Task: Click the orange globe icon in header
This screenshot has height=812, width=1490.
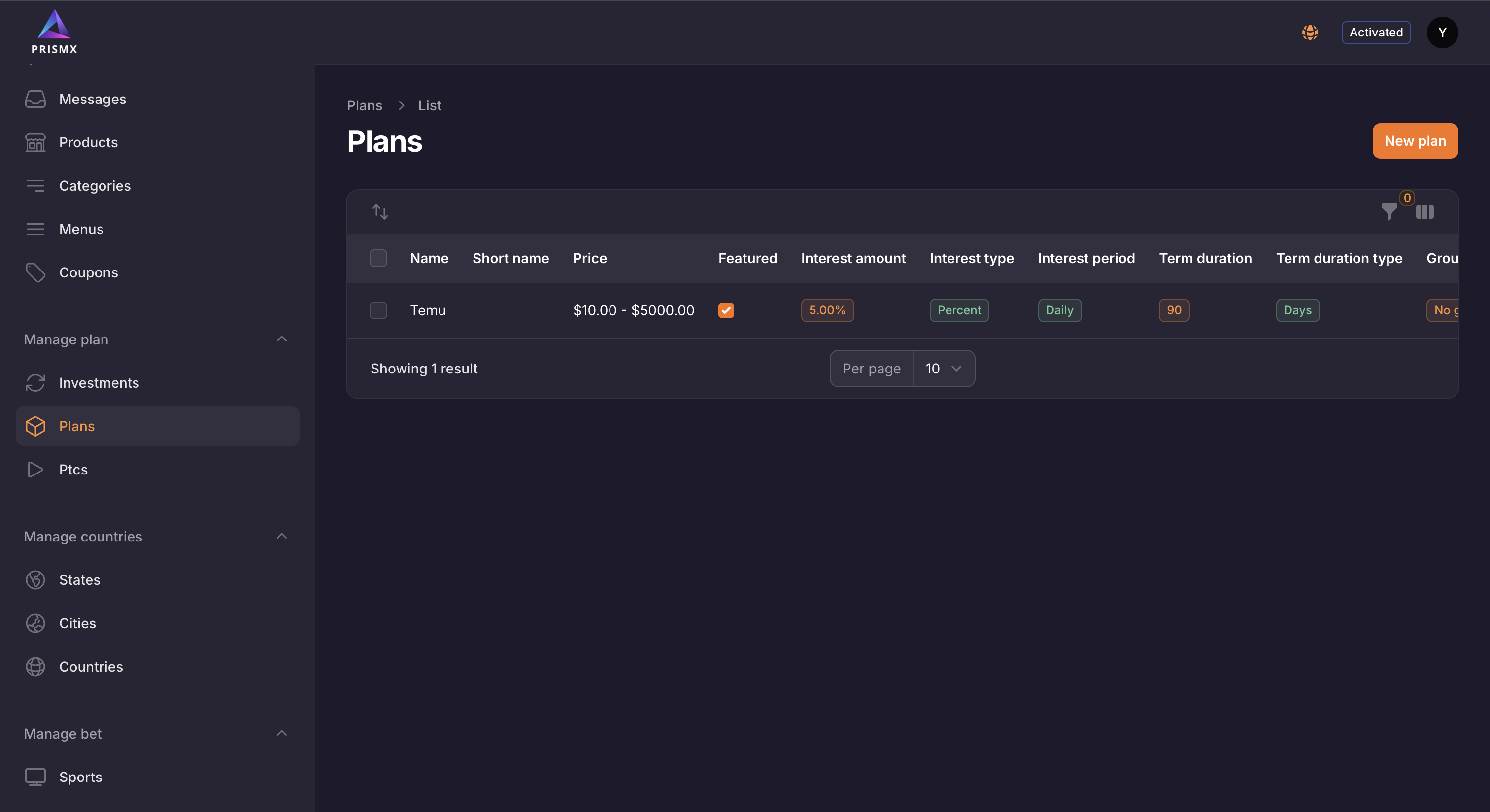Action: [1310, 33]
